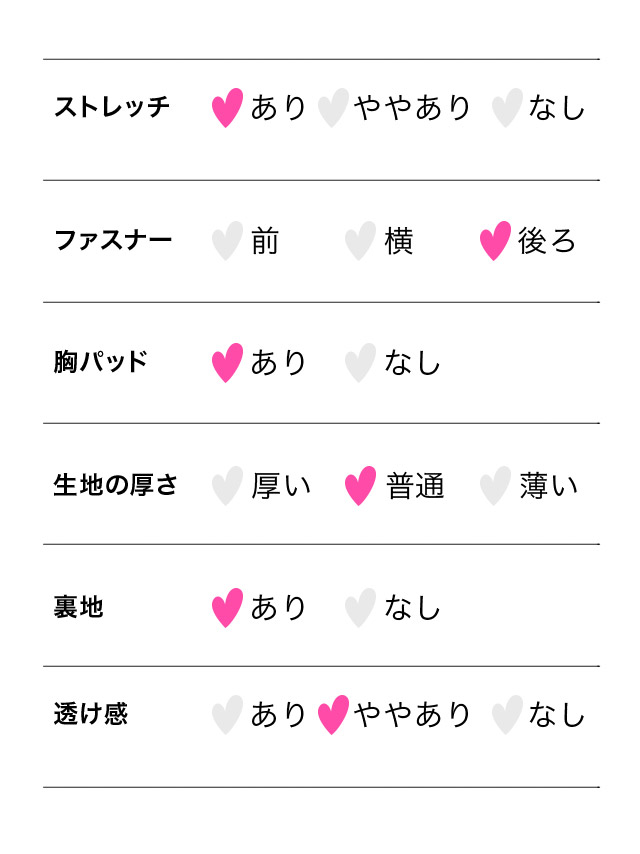Screen dimensions: 640x854
Task: Click the ストレッチ row label
Action: tap(112, 107)
